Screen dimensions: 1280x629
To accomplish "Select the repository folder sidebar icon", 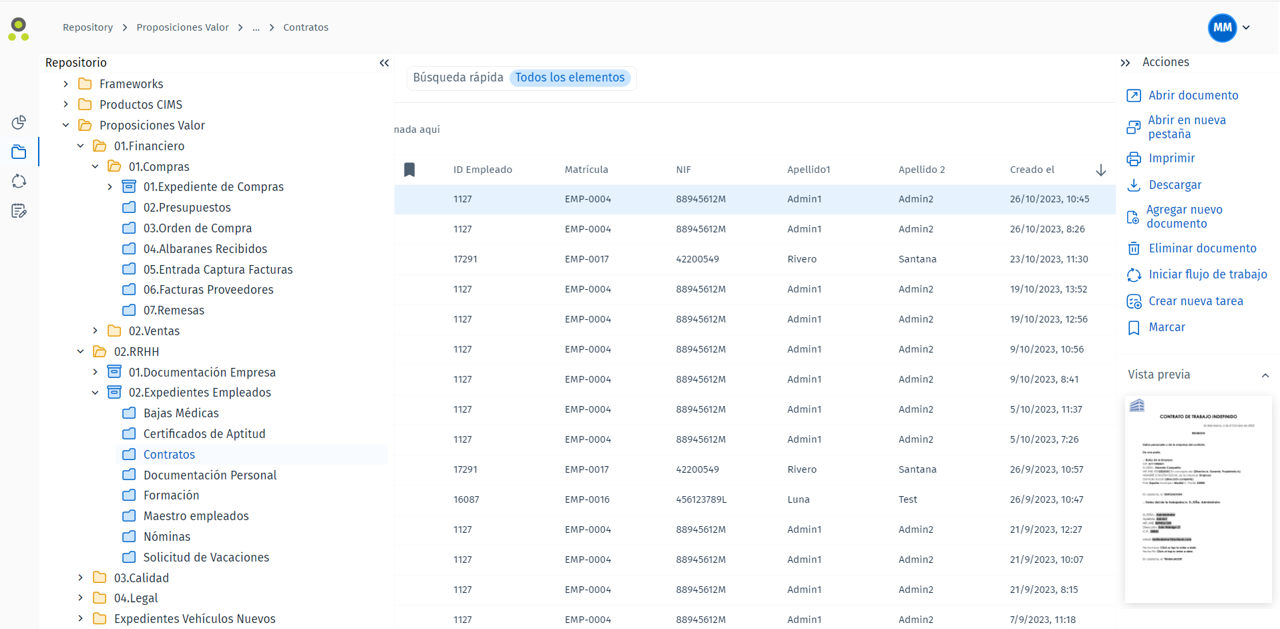I will [x=18, y=152].
